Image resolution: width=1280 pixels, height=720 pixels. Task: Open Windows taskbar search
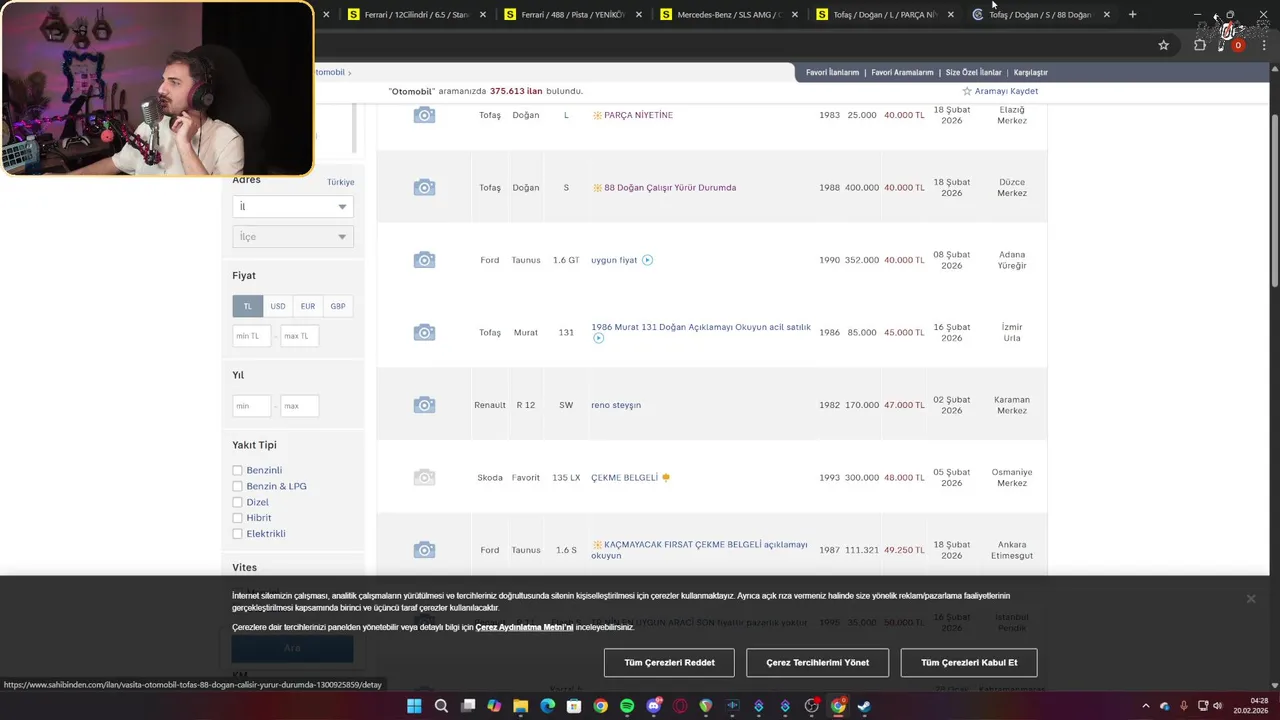441,706
